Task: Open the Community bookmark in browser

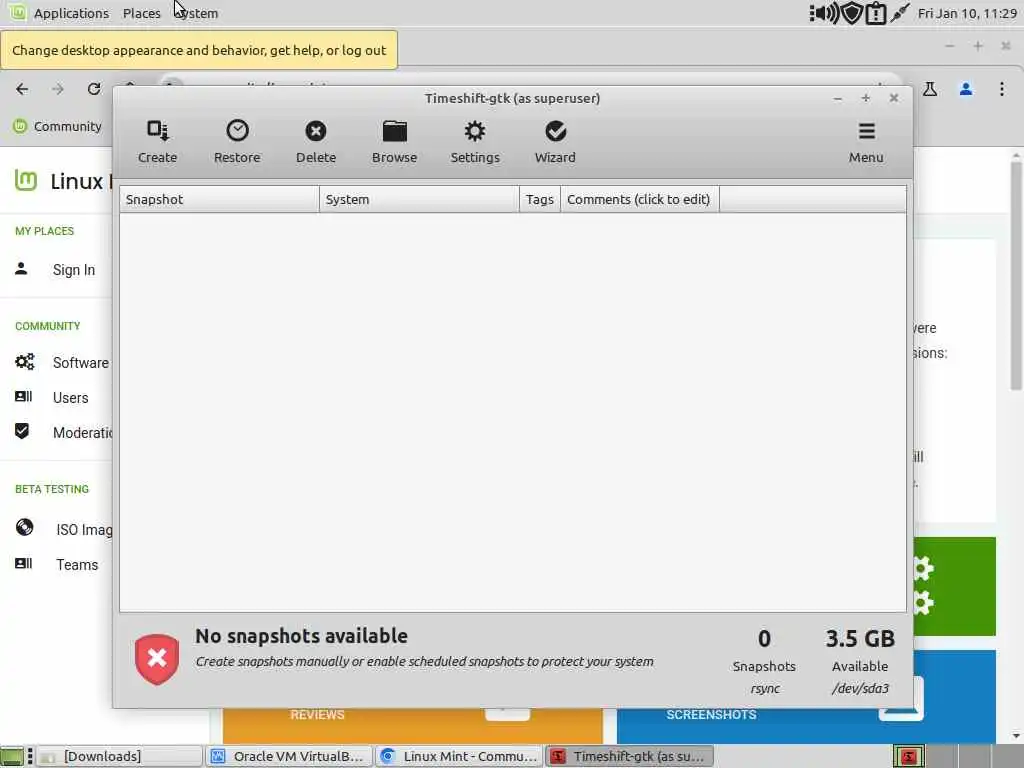Action: (x=57, y=126)
